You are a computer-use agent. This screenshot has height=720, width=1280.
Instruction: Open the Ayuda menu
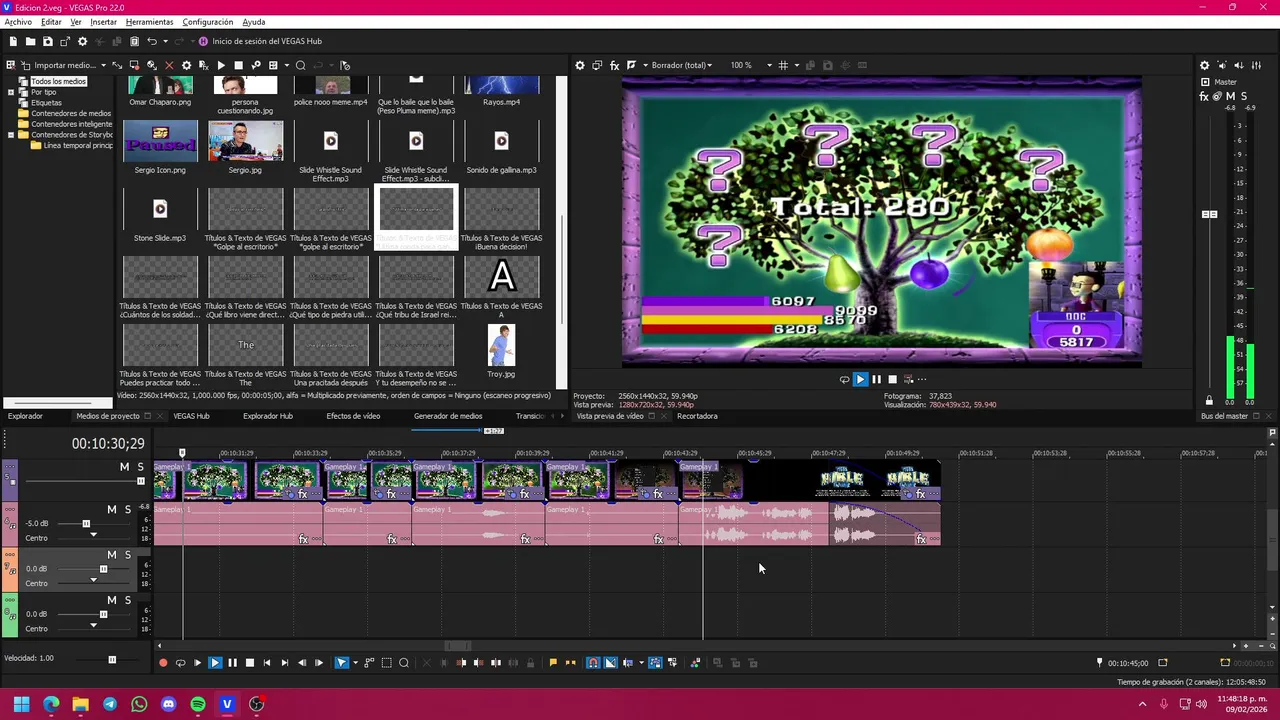(x=254, y=22)
